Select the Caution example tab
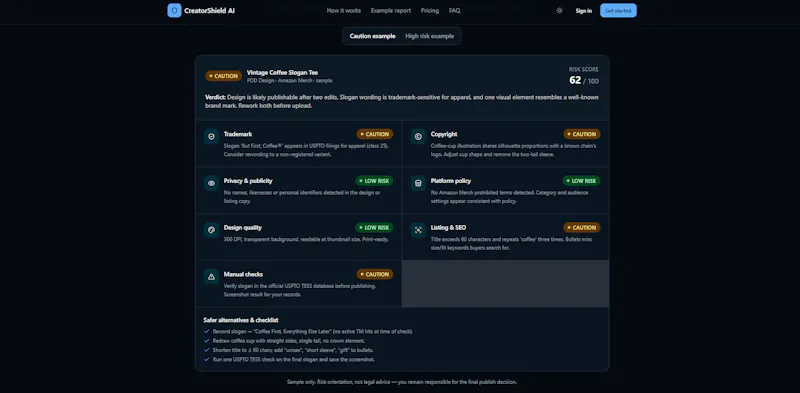This screenshot has height=393, width=800. tap(372, 36)
